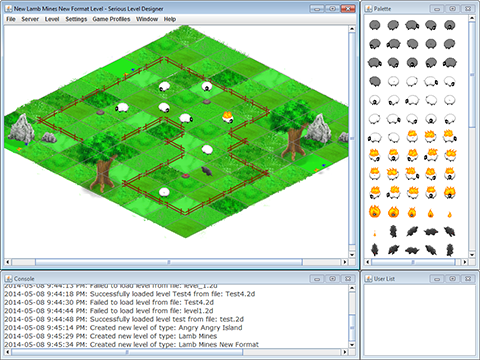Click the tree near the bottom fence corner
Image resolution: width=480 pixels, height=360 pixels.
102,161
